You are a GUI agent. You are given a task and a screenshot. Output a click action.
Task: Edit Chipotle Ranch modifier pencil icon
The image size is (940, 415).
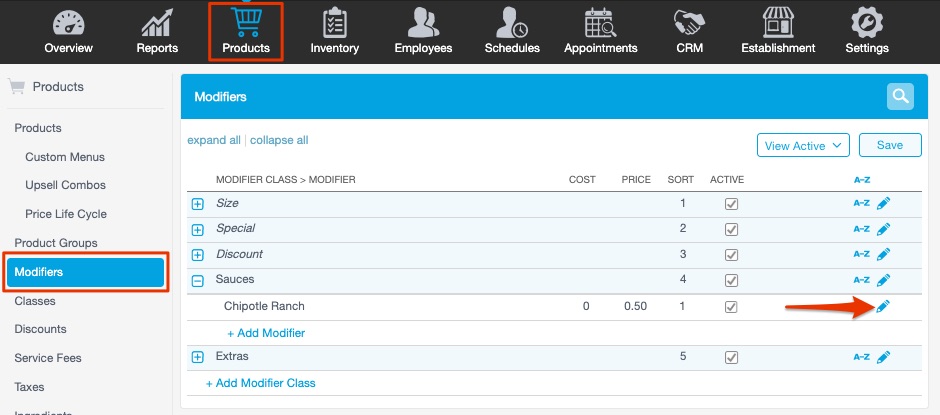coord(882,307)
